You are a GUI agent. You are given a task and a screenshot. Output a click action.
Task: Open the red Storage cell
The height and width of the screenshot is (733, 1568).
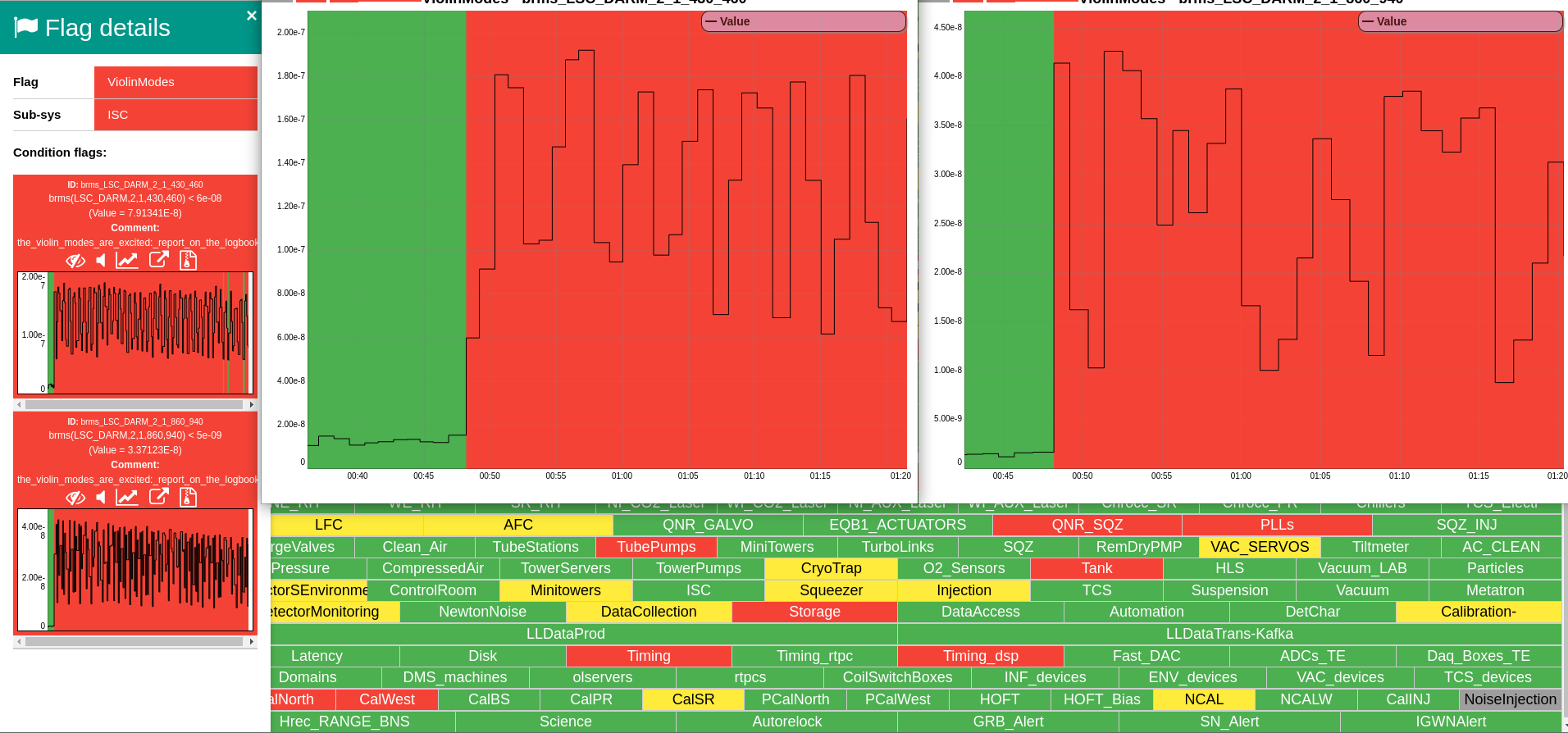[814, 612]
